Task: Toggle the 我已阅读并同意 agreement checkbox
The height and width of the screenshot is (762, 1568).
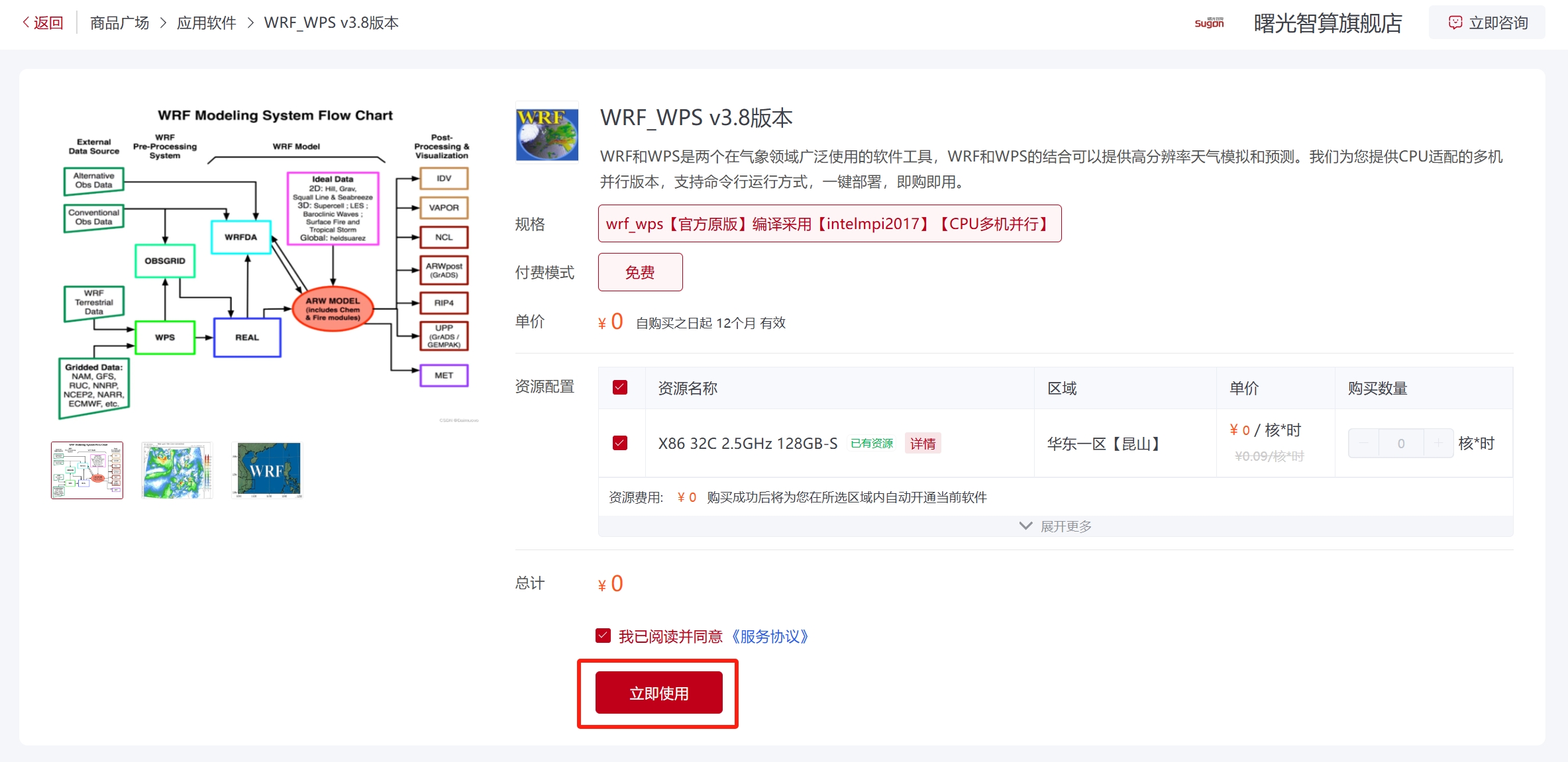Action: [603, 636]
